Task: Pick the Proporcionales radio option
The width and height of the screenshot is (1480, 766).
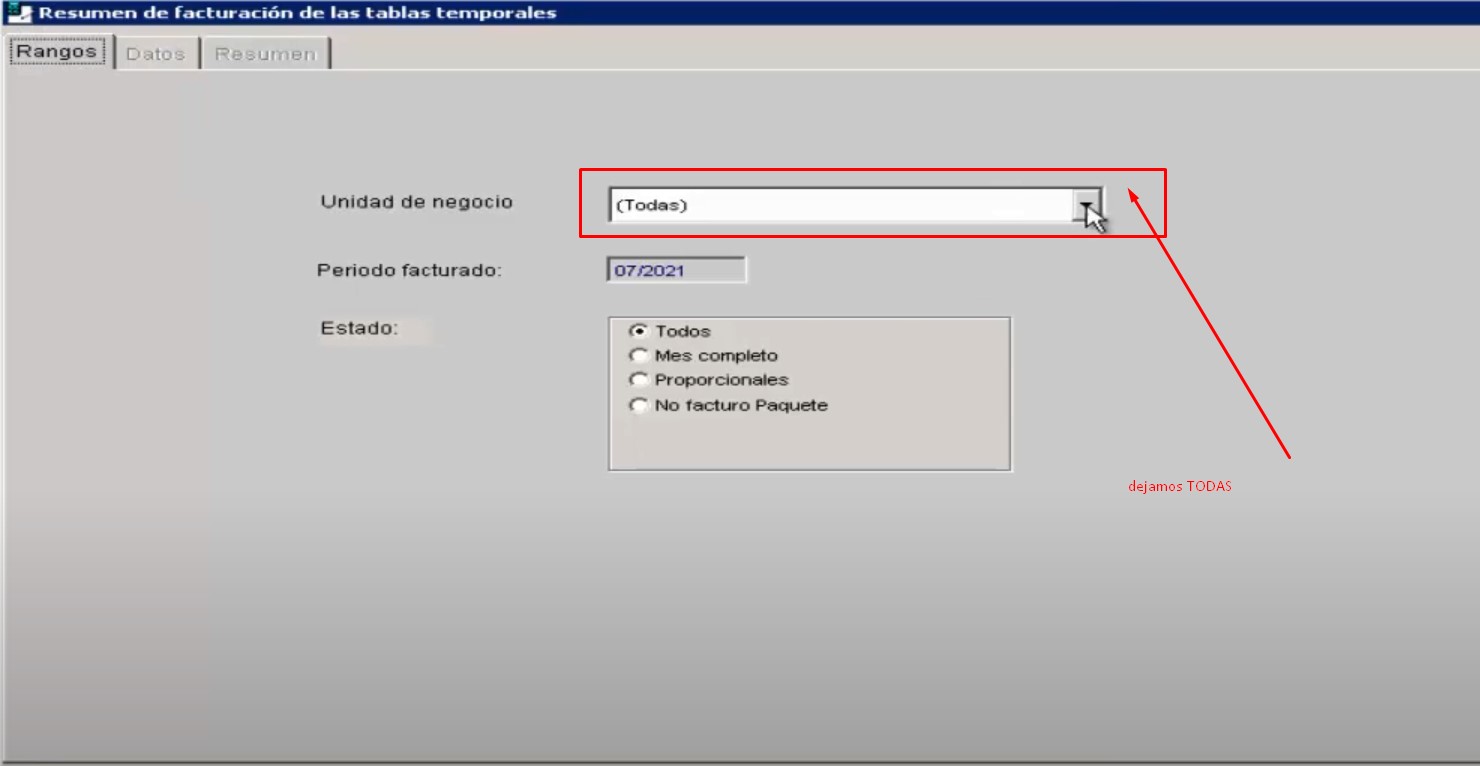Action: 637,380
